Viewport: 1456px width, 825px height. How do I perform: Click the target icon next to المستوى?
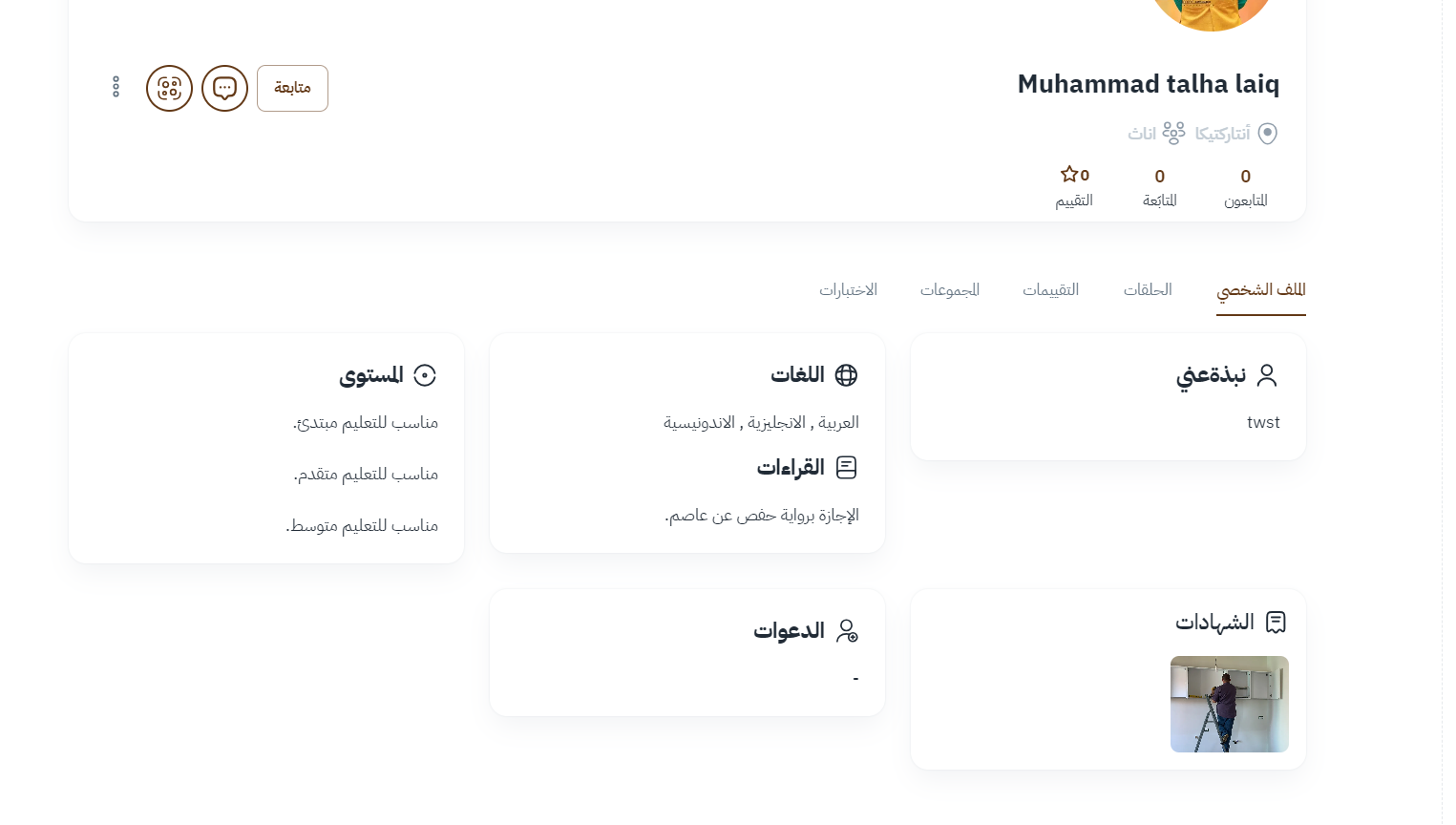click(425, 375)
